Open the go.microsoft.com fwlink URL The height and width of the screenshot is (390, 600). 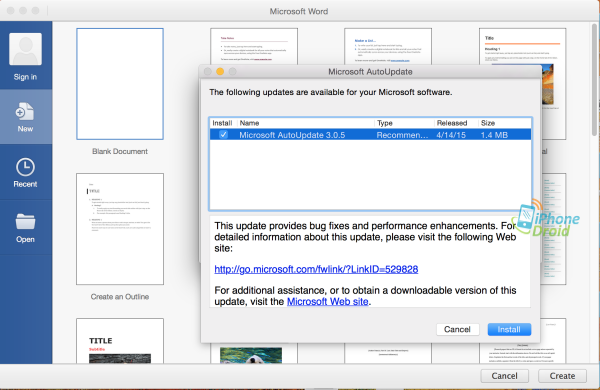tap(316, 269)
